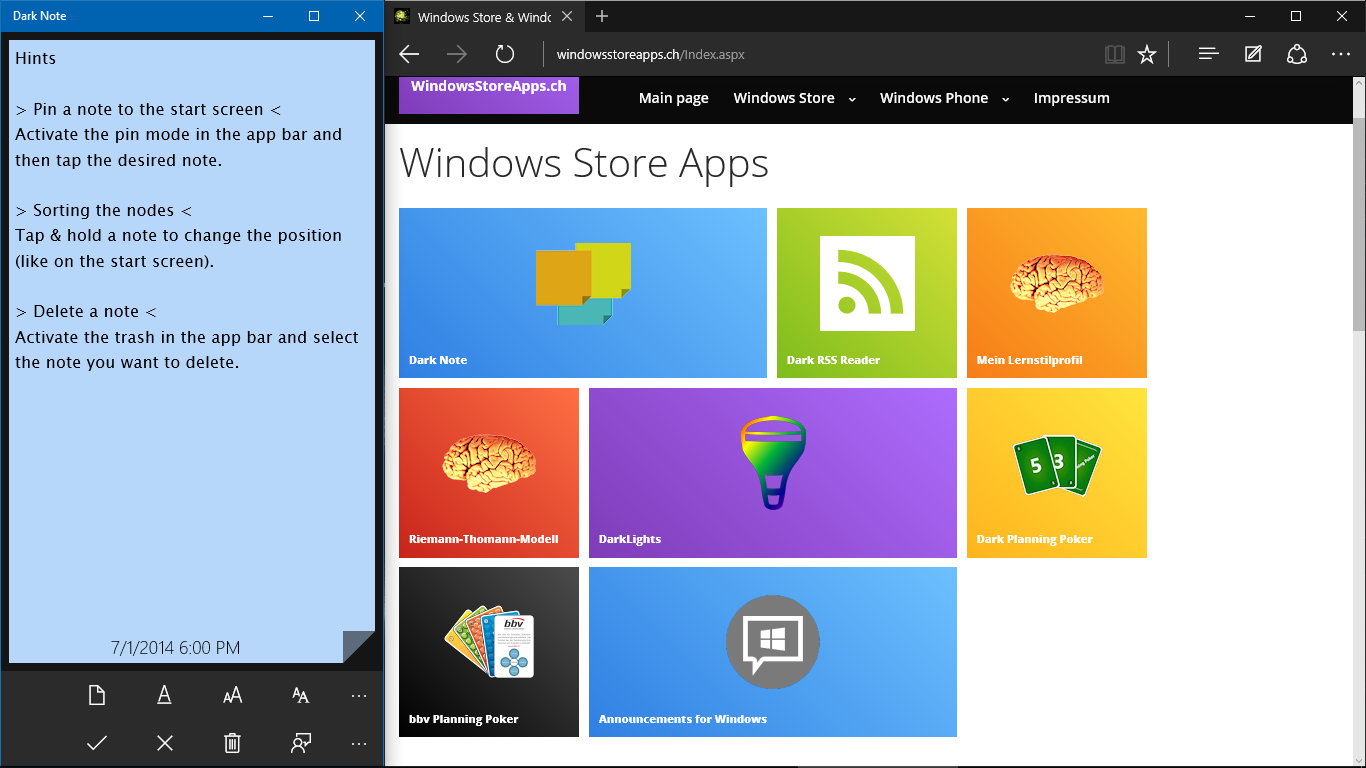Increase note font size with AA icon
The width and height of the screenshot is (1366, 768).
(x=232, y=695)
